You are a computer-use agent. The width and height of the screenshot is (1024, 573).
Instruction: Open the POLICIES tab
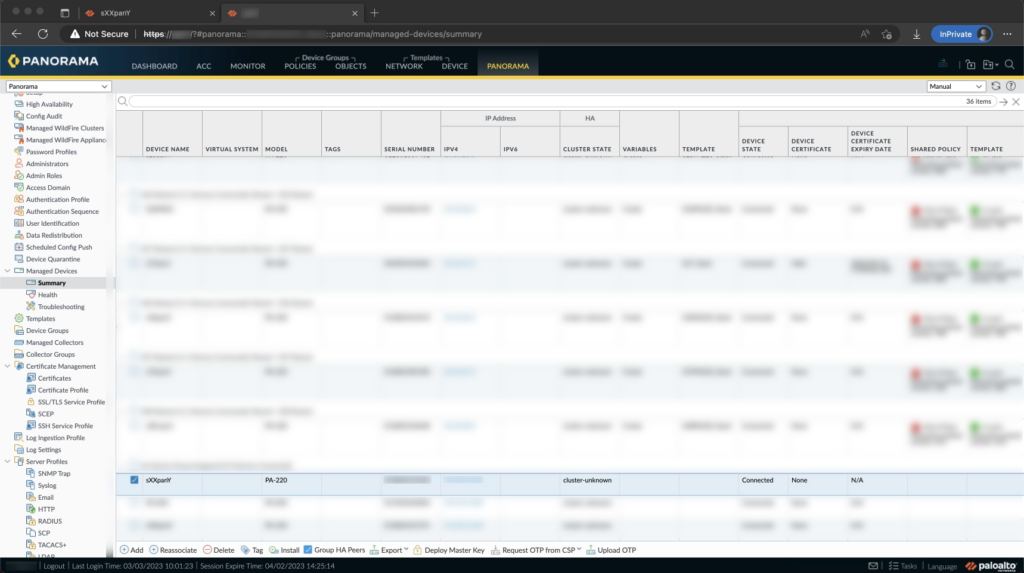pos(300,66)
